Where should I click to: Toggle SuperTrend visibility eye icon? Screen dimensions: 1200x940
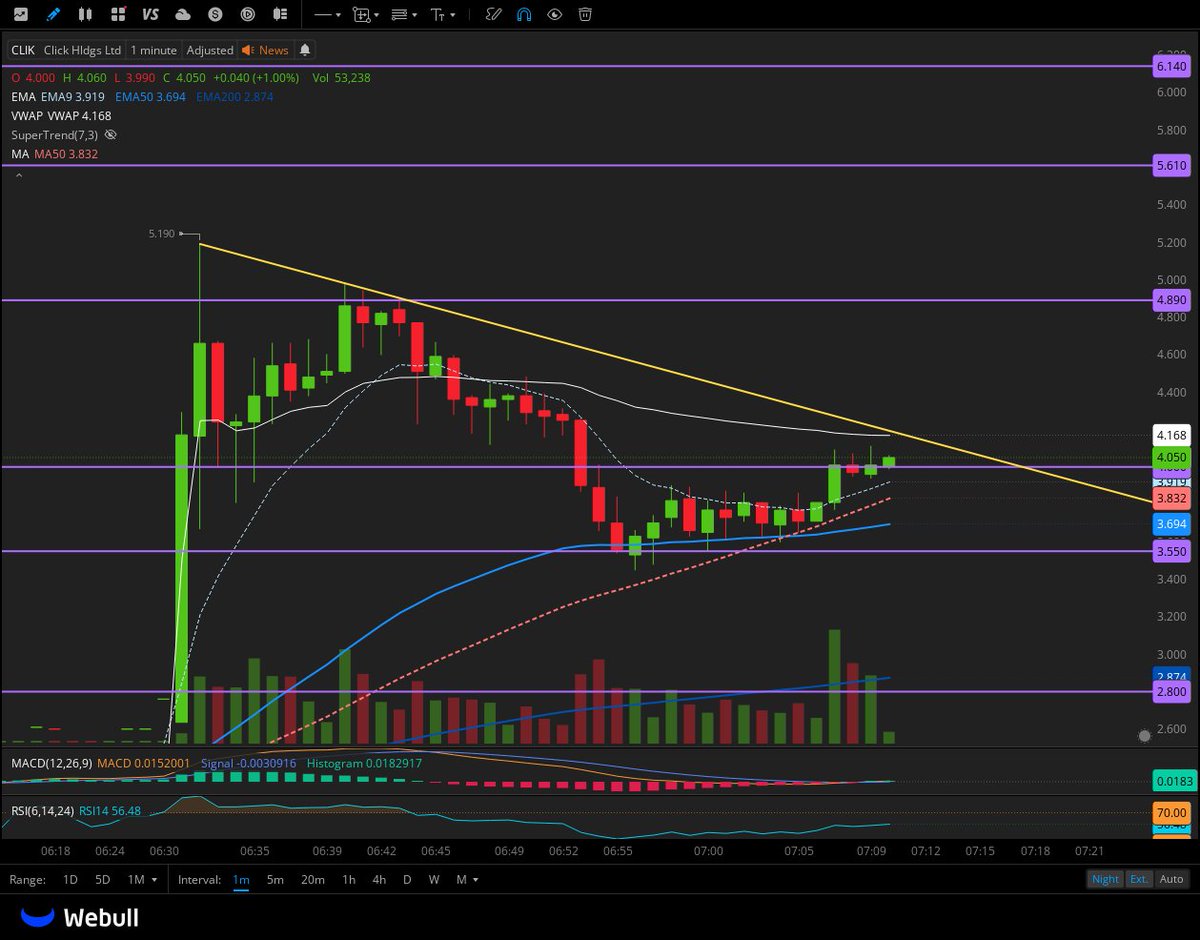click(x=110, y=134)
